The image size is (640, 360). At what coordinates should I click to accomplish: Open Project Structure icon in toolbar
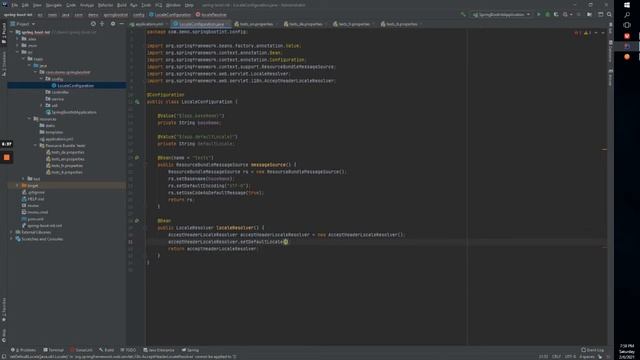click(x=589, y=14)
